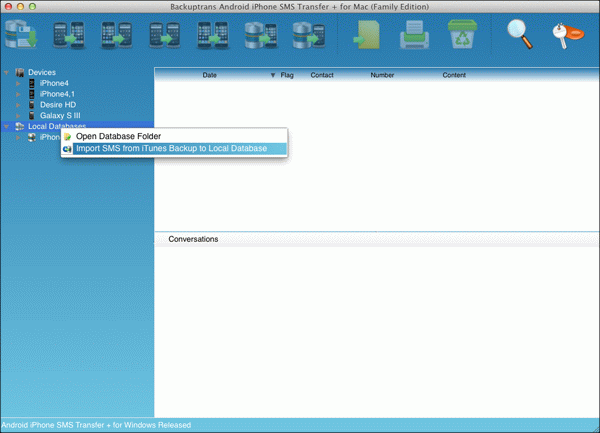
Task: Click the green zoom window button
Action: coord(32,6)
